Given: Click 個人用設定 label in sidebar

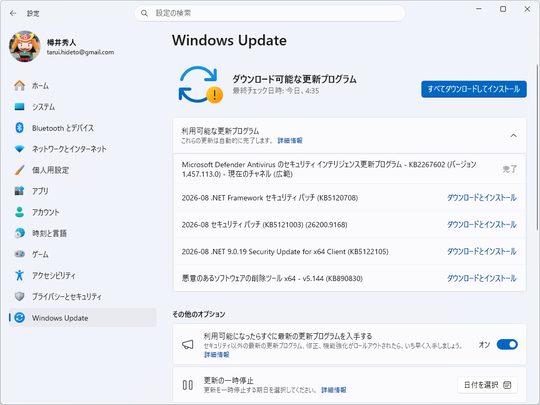Looking at the screenshot, I should click(x=51, y=170).
